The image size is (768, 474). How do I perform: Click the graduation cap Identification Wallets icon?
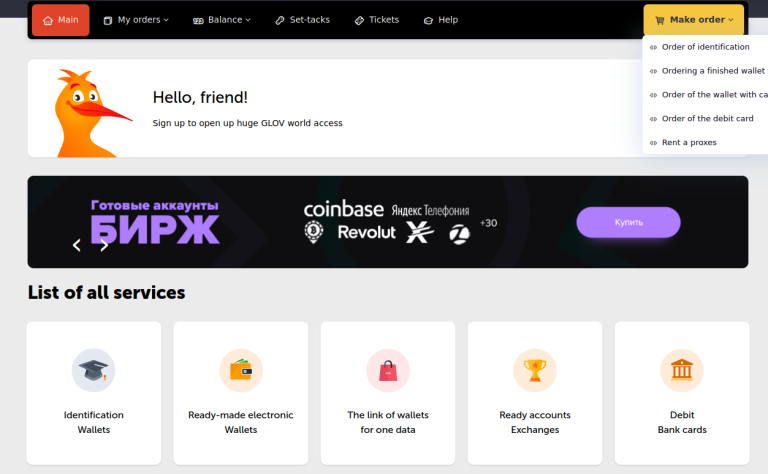coord(94,371)
